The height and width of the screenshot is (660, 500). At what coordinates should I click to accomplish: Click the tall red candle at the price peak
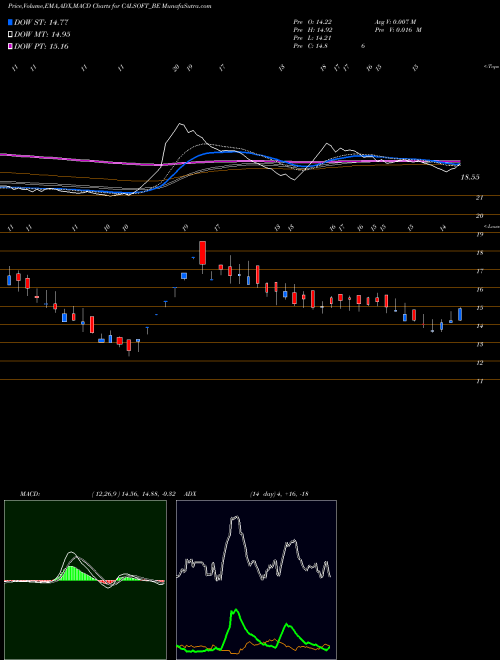click(x=202, y=254)
